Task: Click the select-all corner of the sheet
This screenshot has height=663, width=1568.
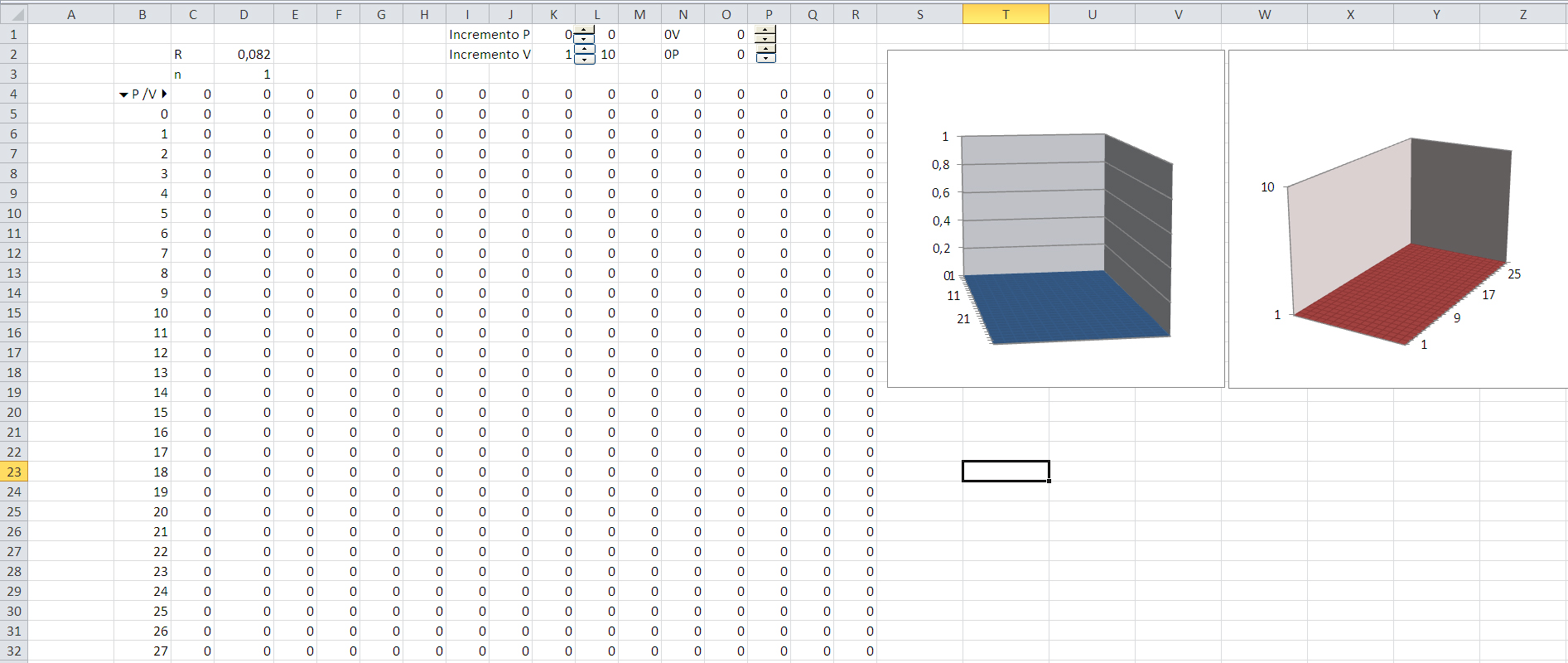Action: [14, 14]
